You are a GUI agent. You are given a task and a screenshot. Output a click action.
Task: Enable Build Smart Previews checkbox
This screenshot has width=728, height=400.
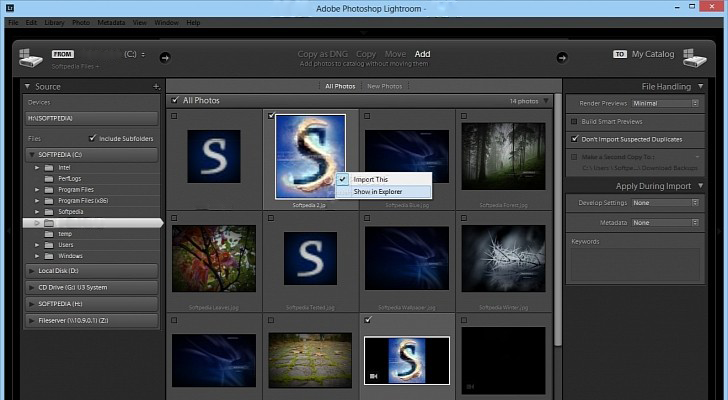tap(574, 121)
